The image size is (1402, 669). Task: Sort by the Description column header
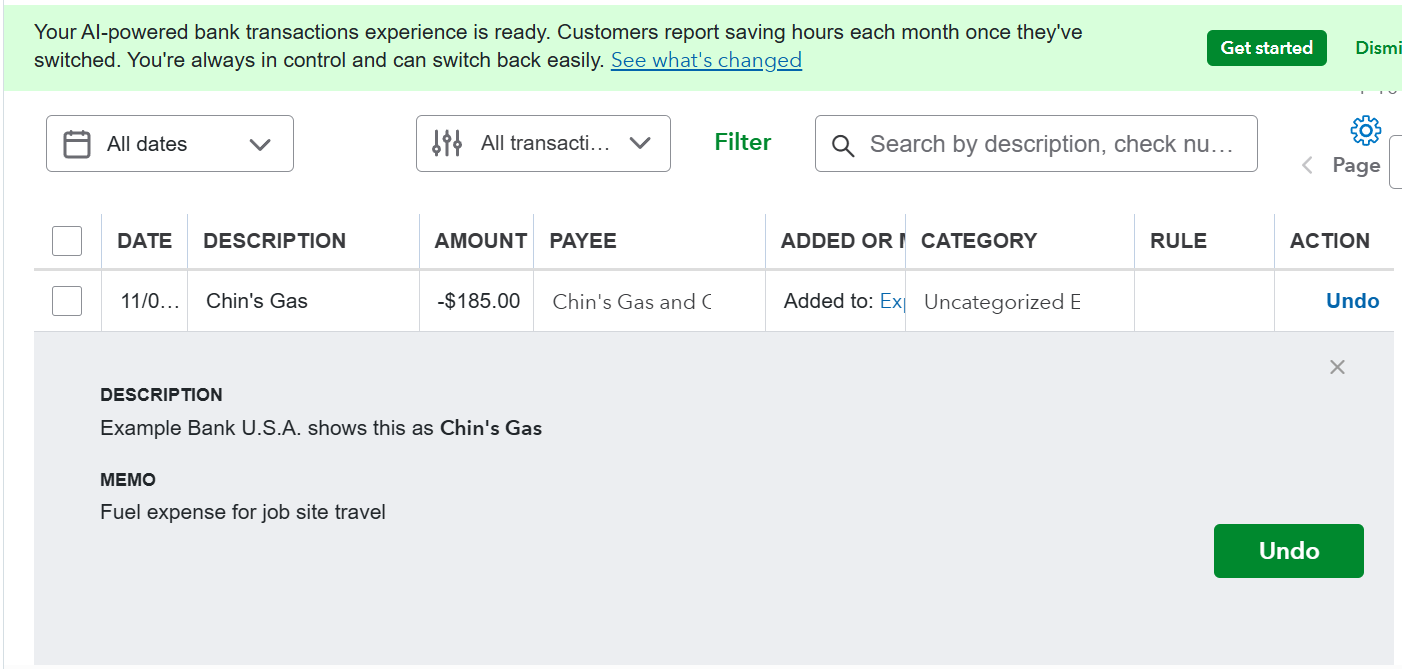click(x=274, y=241)
